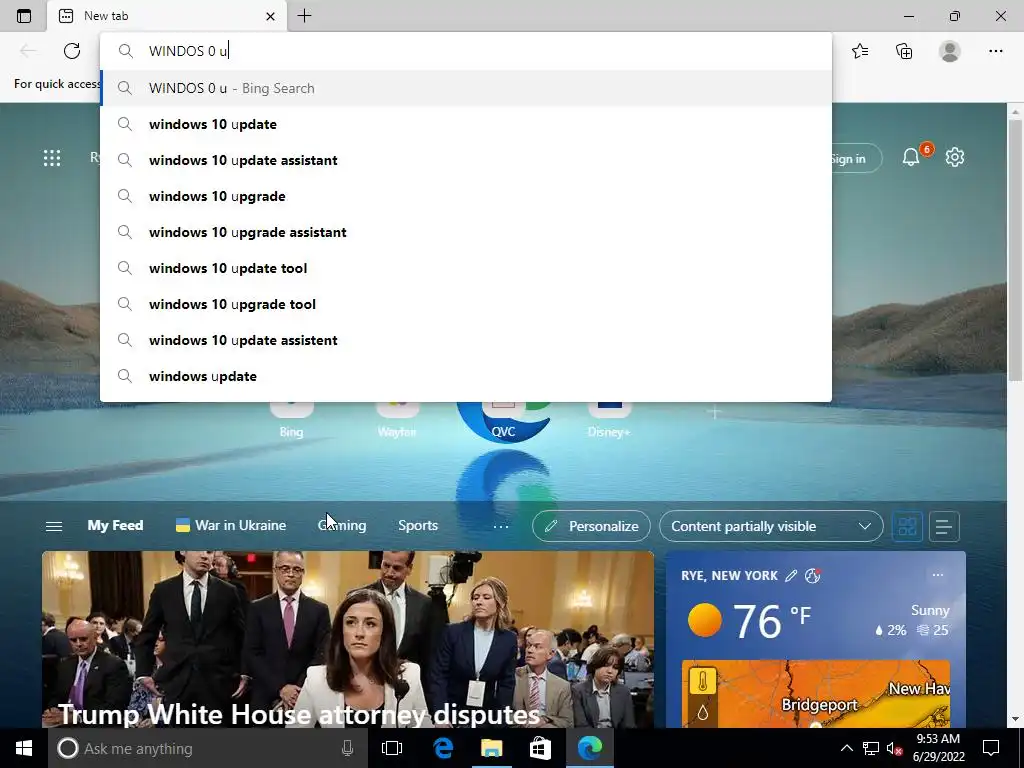Image resolution: width=1024 pixels, height=768 pixels.
Task: Choose 'windows 10 update assistant' suggestion
Action: (466, 160)
